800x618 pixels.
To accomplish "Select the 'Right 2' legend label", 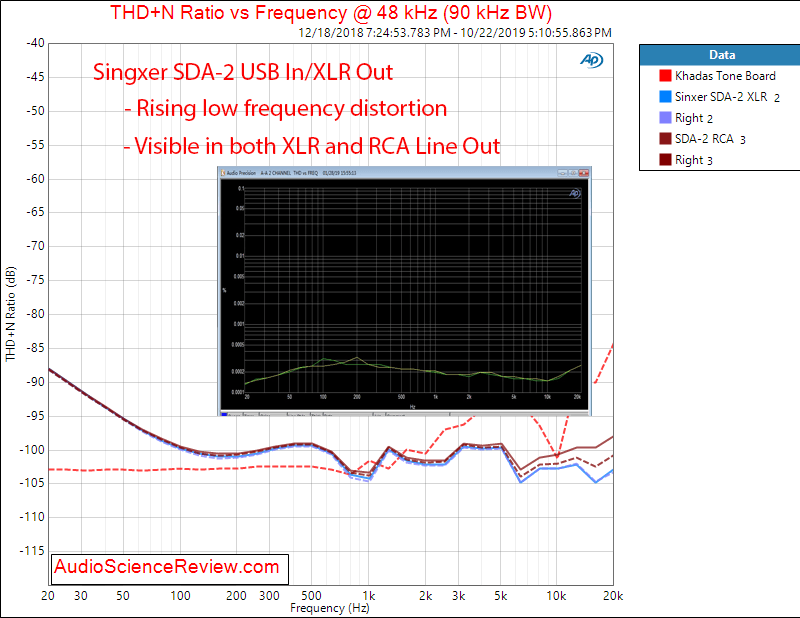I will tap(694, 118).
